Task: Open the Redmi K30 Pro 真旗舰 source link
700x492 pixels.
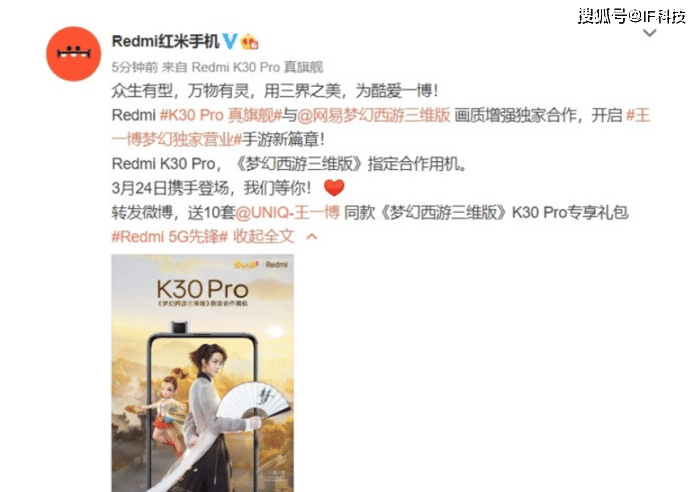Action: point(257,67)
